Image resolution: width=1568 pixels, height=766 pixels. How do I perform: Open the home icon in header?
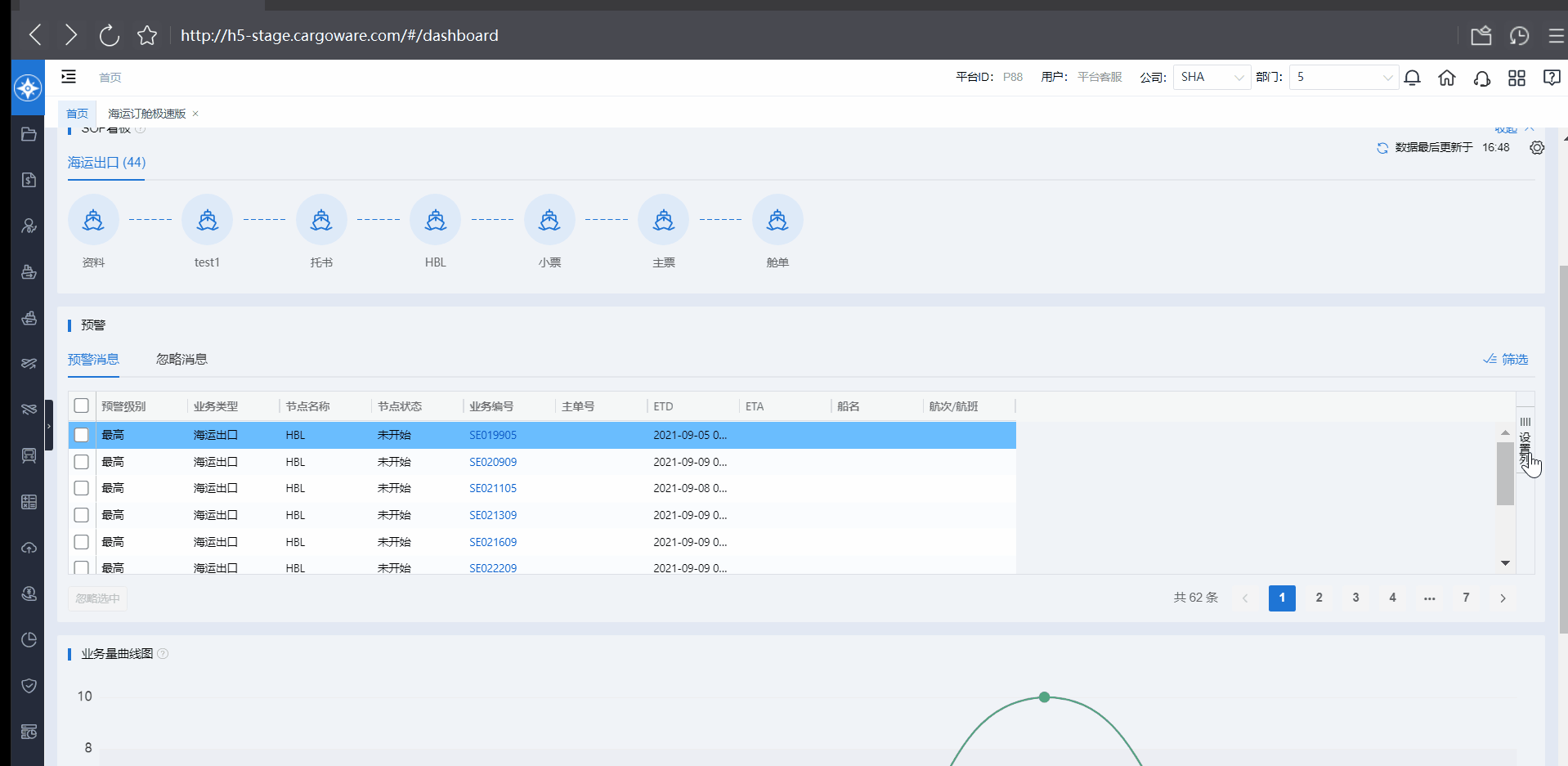[x=1447, y=78]
